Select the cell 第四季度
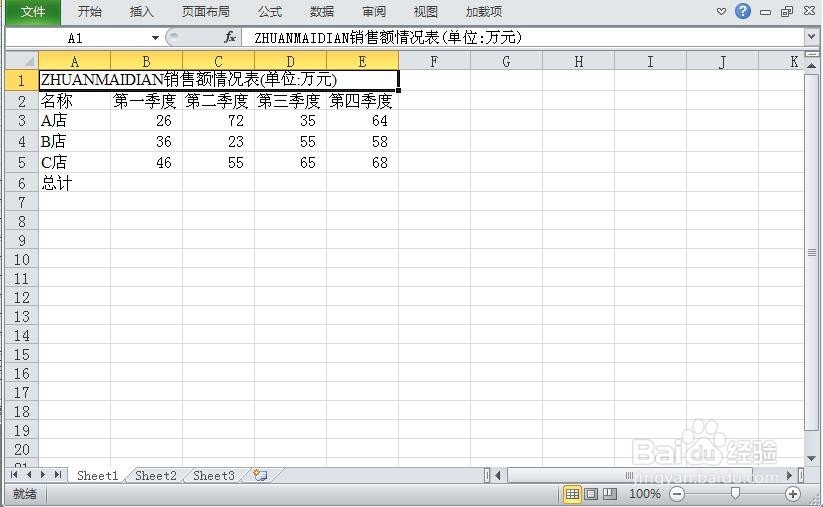 pyautogui.click(x=362, y=100)
